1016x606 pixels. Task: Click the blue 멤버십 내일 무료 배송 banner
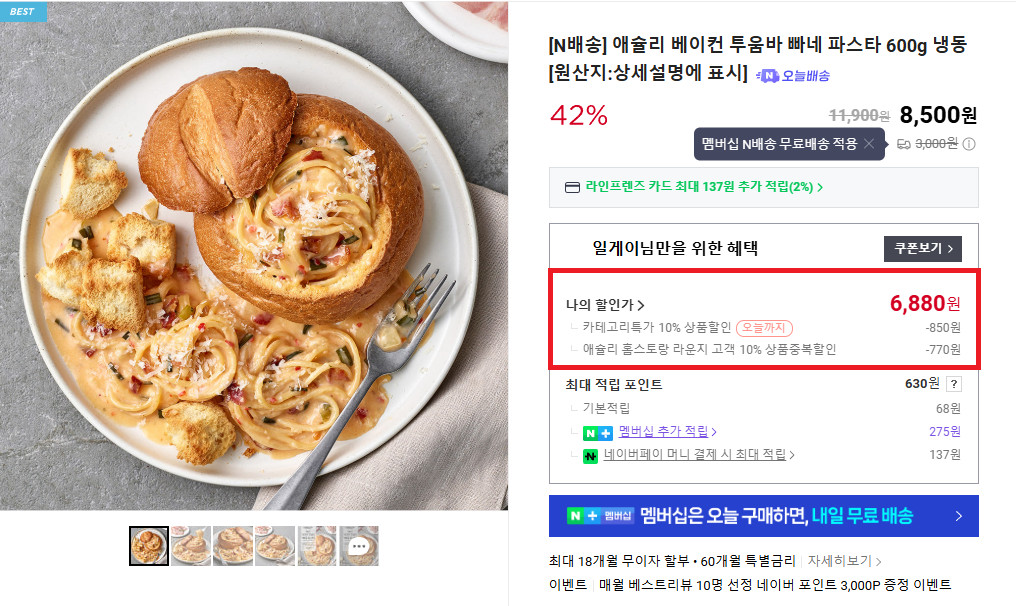(763, 516)
